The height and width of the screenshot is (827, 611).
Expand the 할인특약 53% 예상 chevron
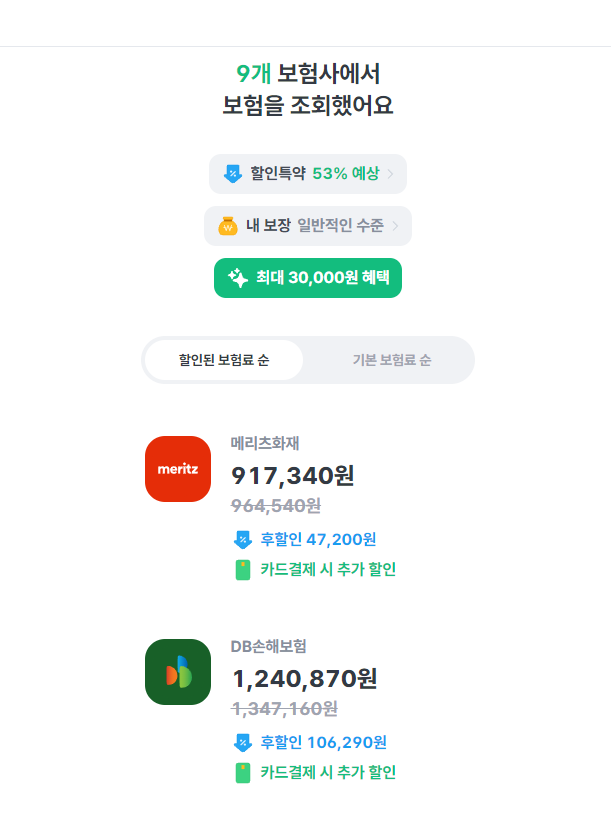coord(390,174)
